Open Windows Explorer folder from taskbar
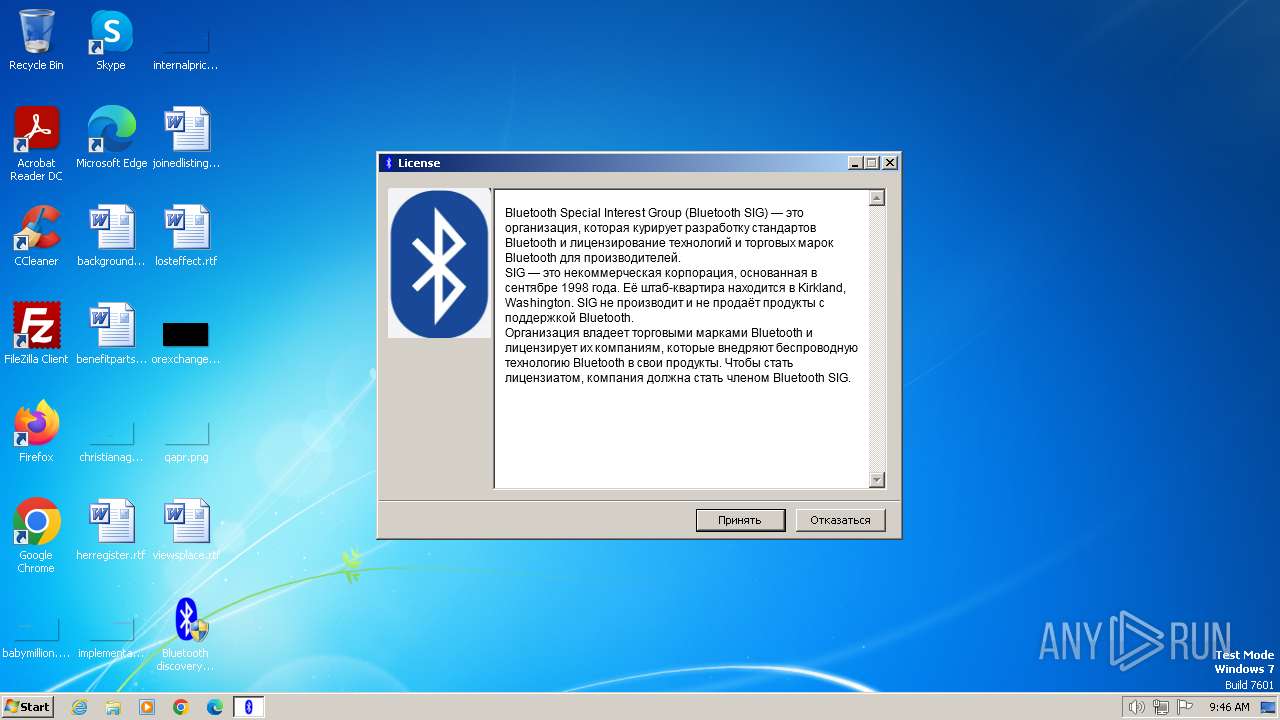This screenshot has width=1280, height=720. coord(113,707)
